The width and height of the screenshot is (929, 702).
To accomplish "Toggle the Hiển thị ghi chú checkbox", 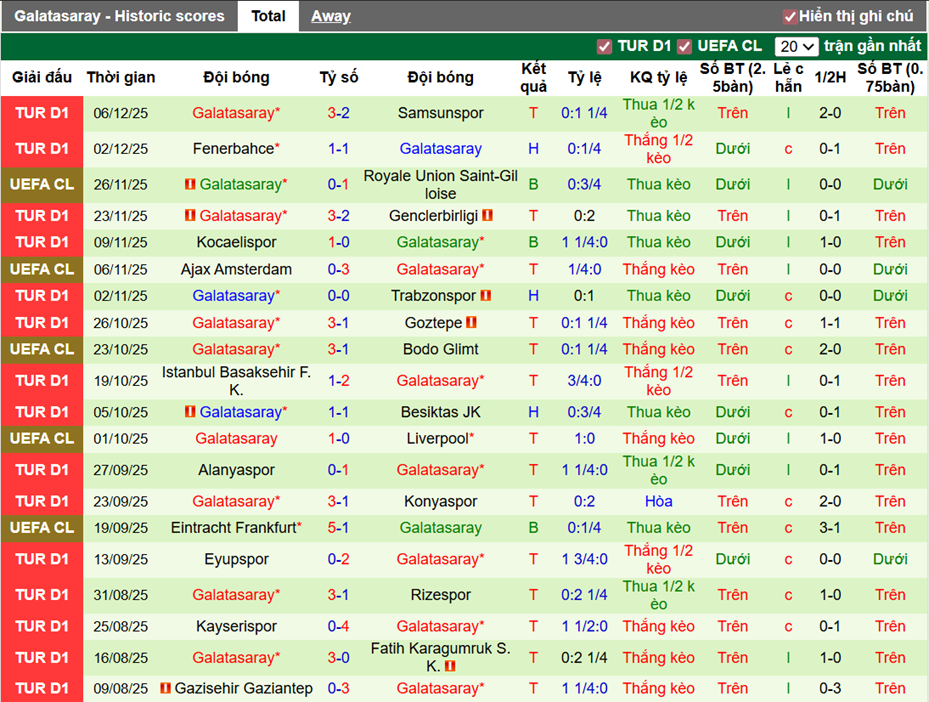I will click(789, 17).
